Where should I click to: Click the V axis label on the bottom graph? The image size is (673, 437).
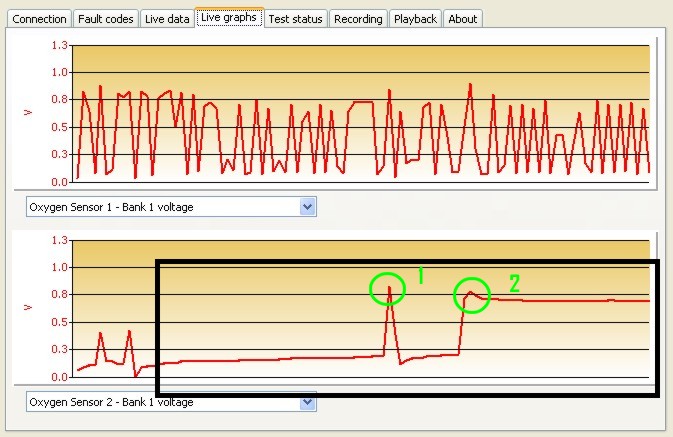coord(28,307)
